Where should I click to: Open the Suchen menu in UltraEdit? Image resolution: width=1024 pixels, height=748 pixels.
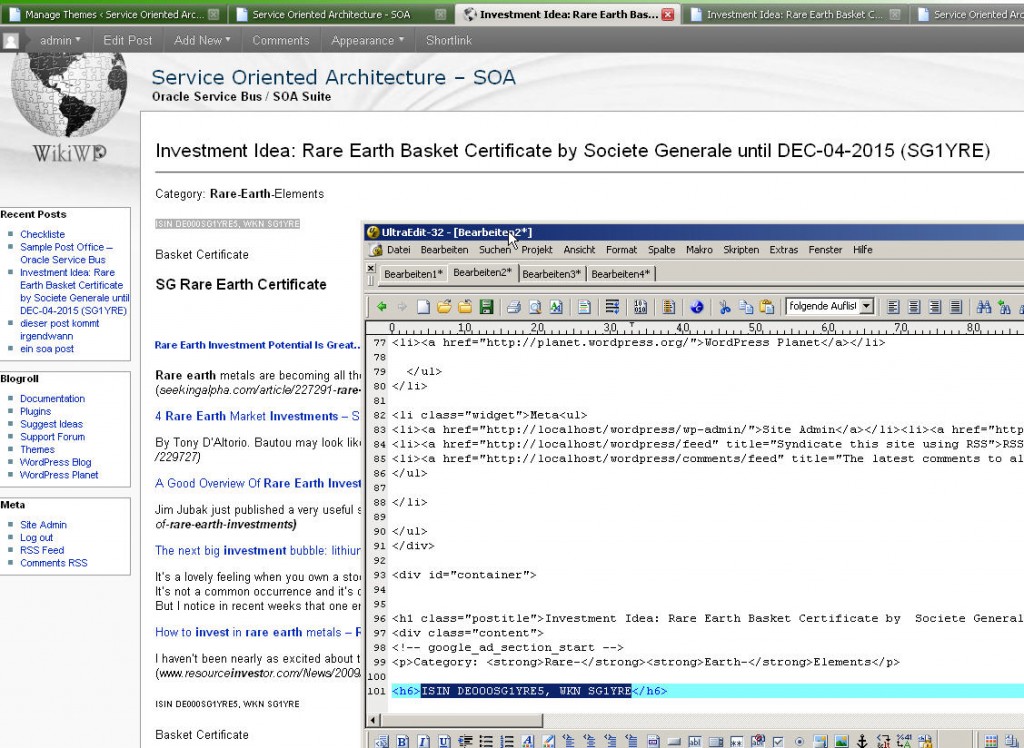pos(494,250)
